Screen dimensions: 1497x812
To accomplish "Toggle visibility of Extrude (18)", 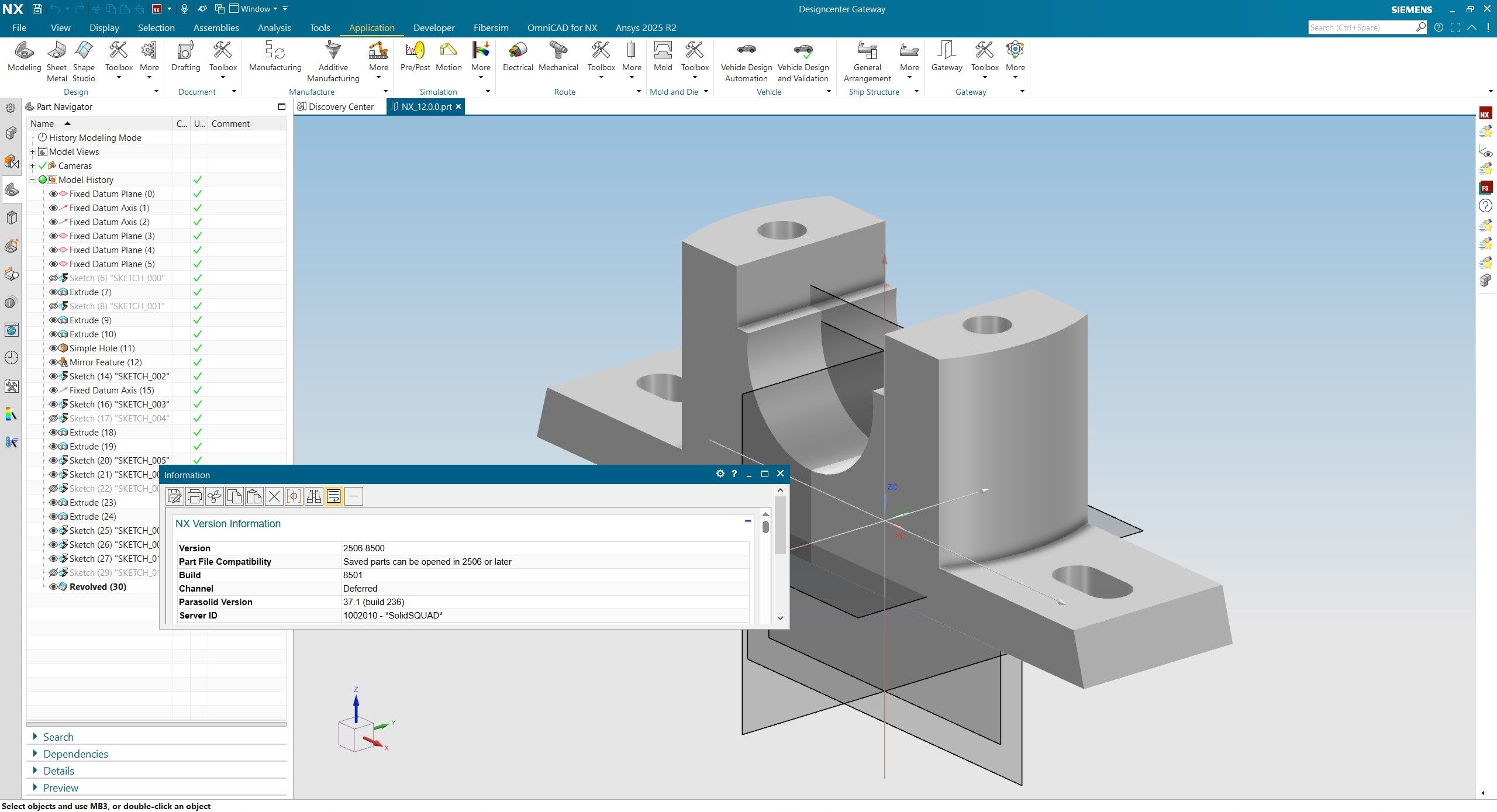I will pyautogui.click(x=53, y=432).
